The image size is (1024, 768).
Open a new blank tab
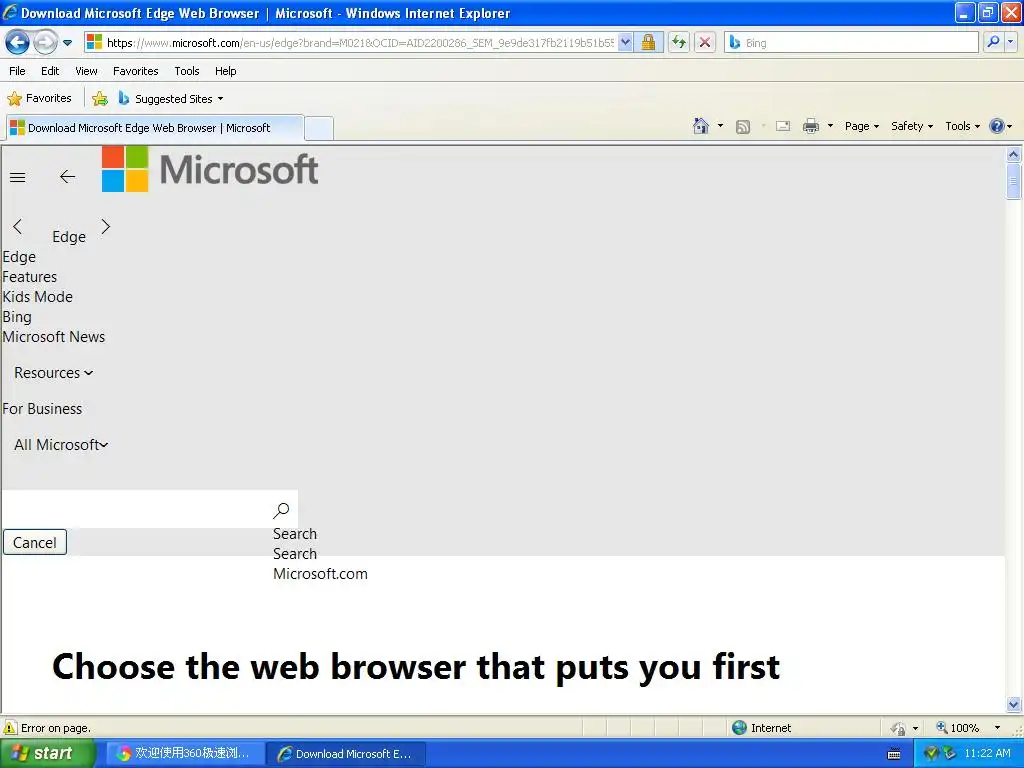(319, 128)
